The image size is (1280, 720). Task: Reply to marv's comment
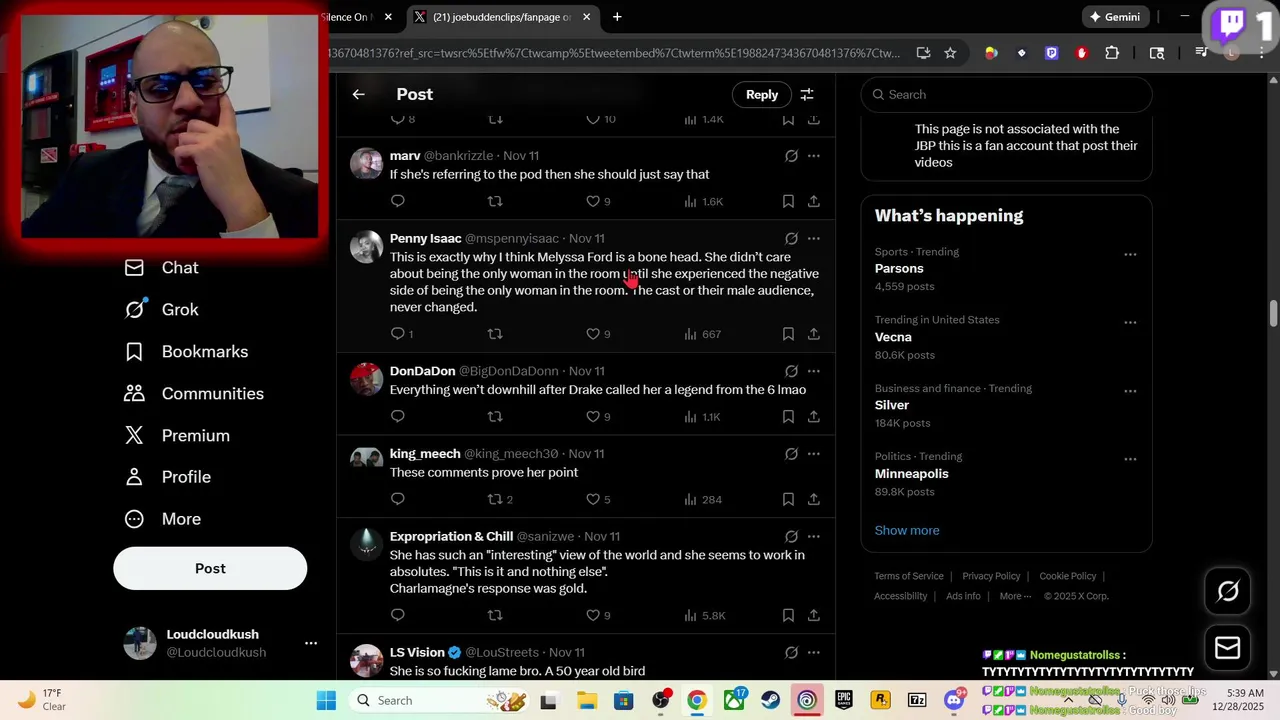(x=398, y=201)
